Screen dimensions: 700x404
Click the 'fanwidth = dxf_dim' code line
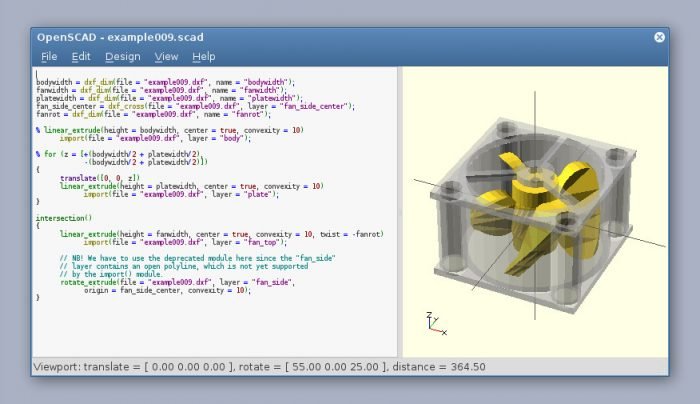pyautogui.click(x=161, y=90)
